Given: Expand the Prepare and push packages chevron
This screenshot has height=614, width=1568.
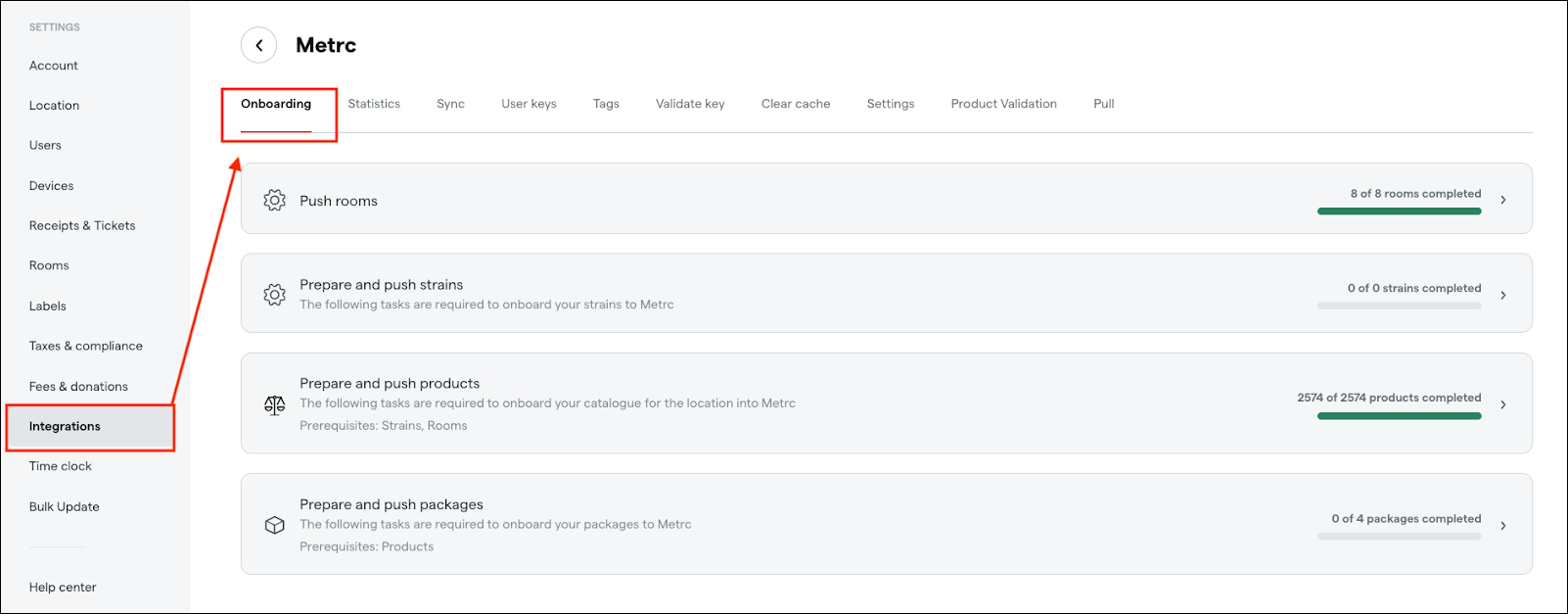Looking at the screenshot, I should click(1503, 526).
